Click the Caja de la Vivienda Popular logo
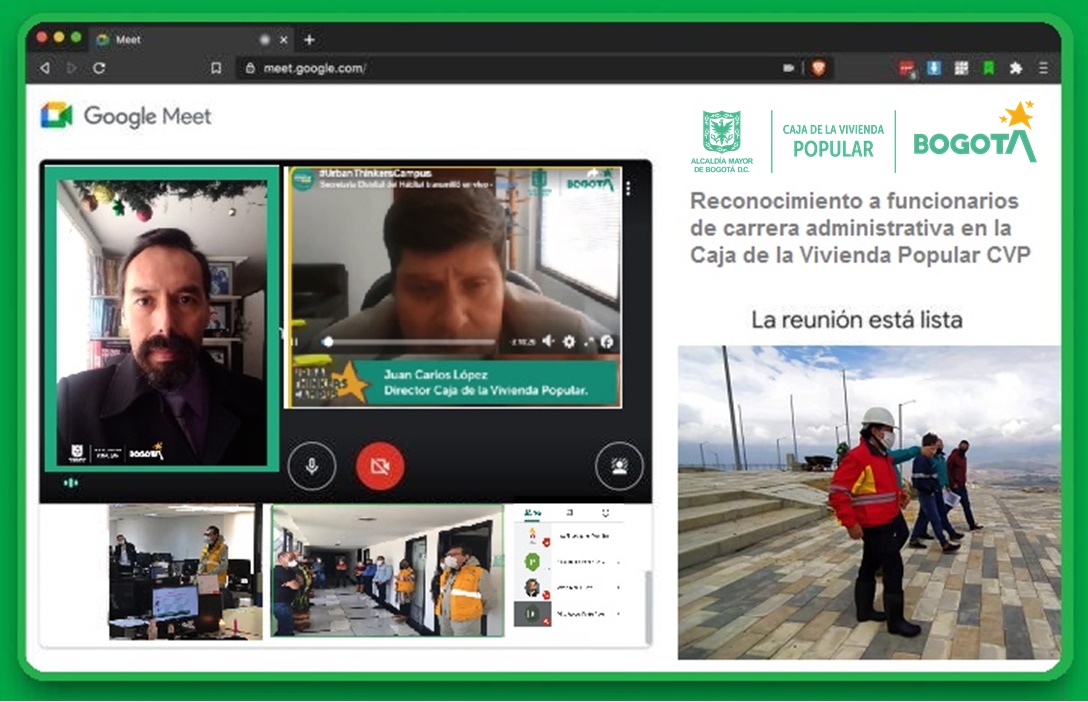Screen dimensions: 1088x702 click(833, 141)
